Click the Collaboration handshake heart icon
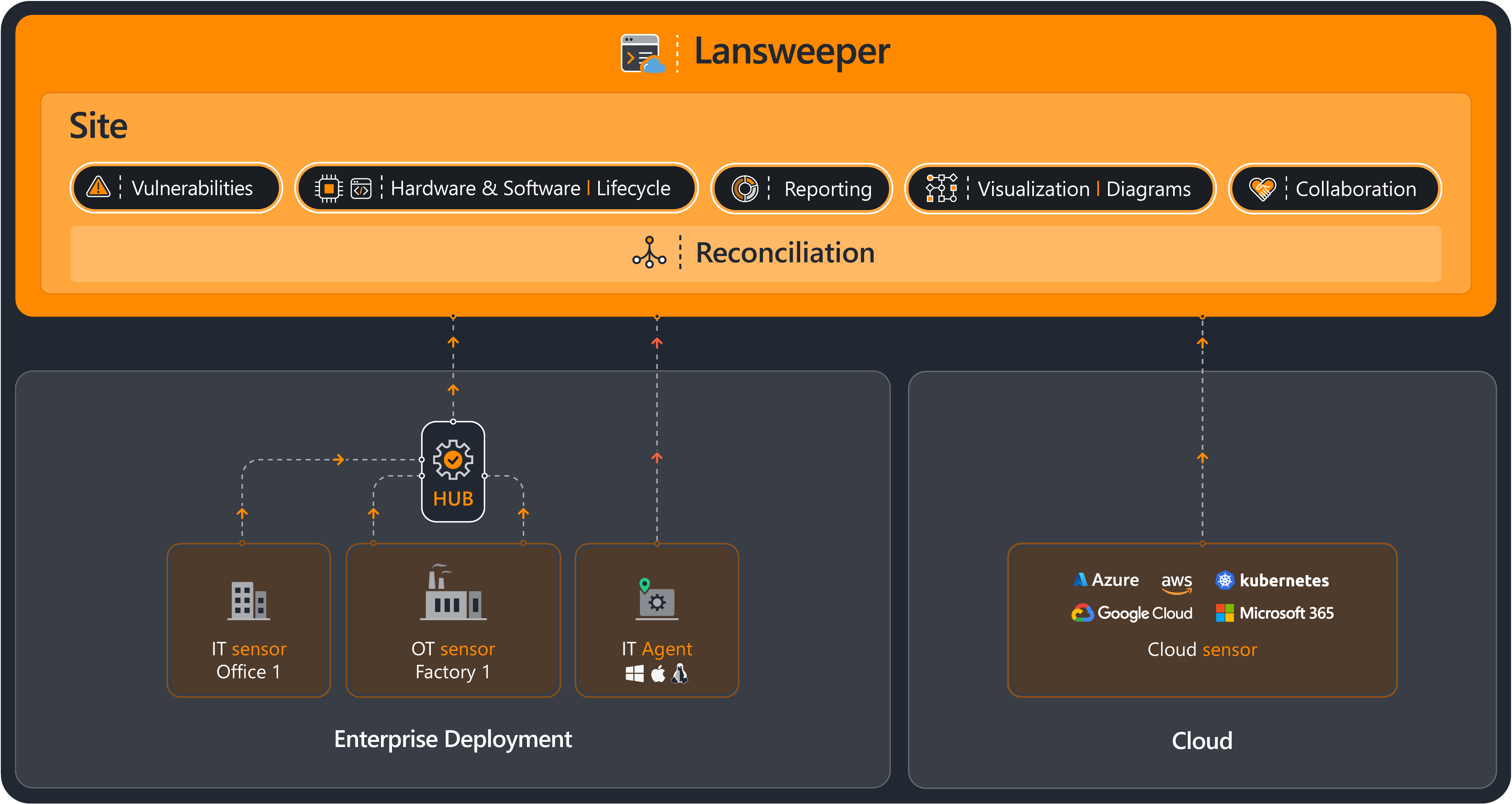This screenshot has height=804, width=1512. [x=1262, y=189]
